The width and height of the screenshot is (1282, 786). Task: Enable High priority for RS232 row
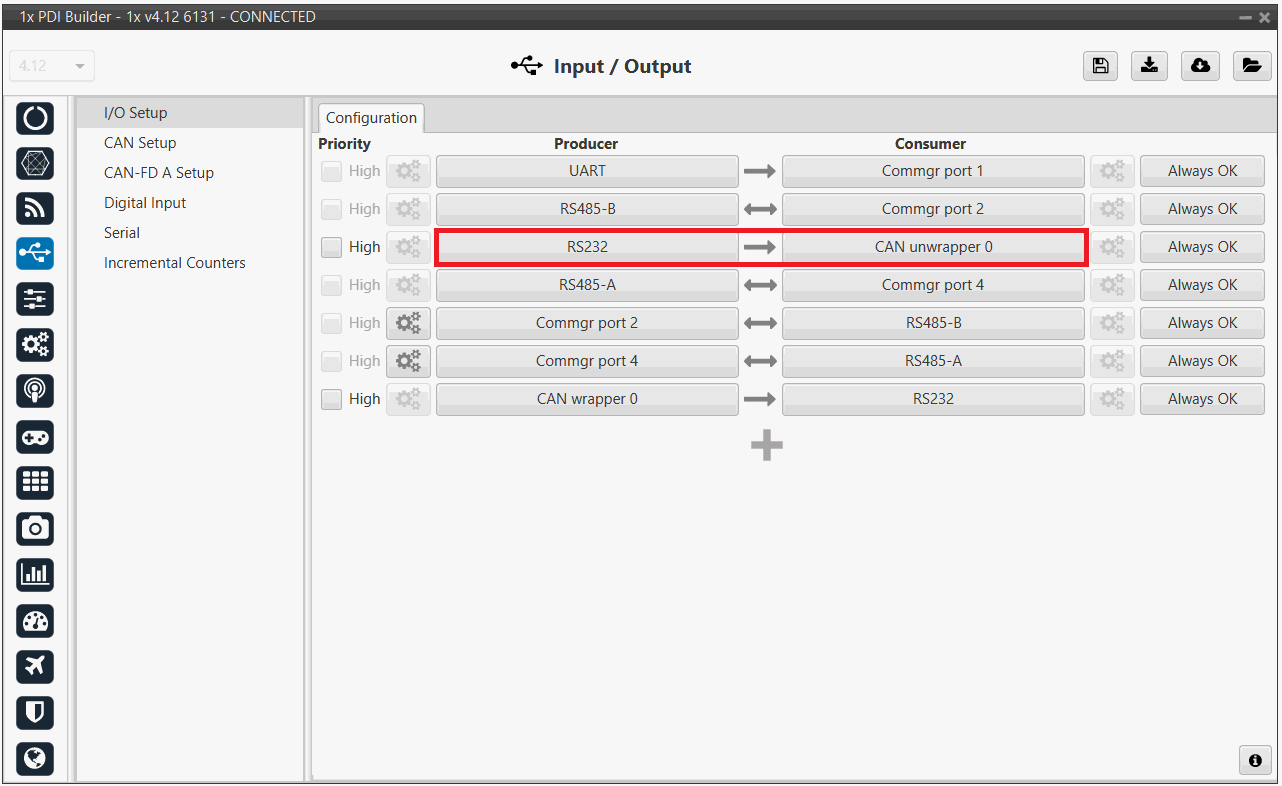coord(331,247)
